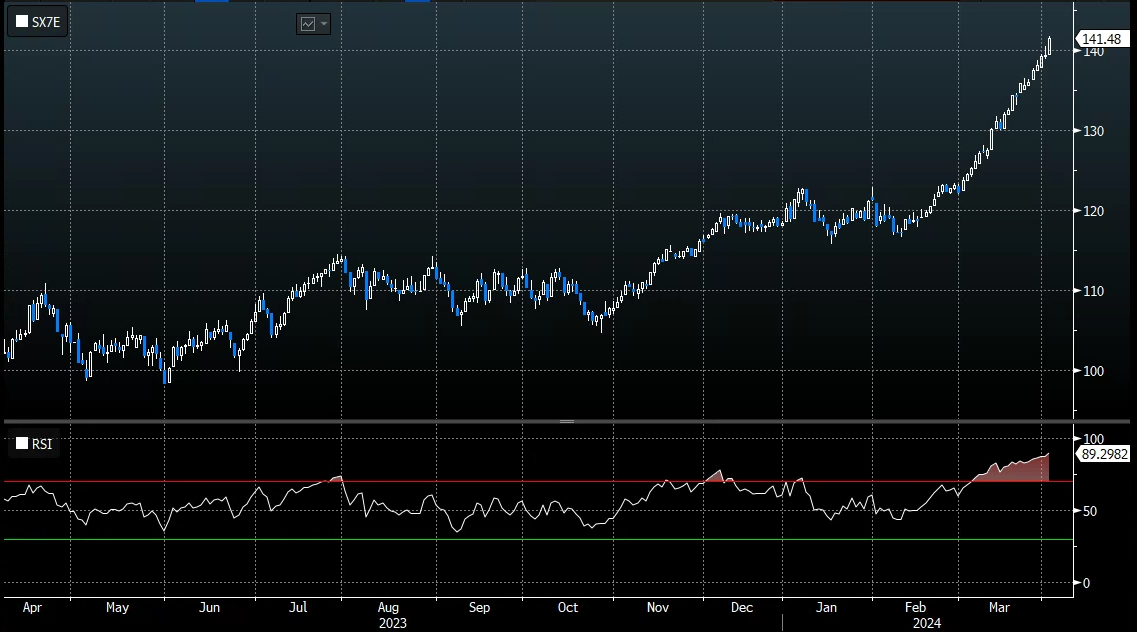Click the 89.2982 RSI value tag
The width and height of the screenshot is (1137, 632).
pos(1104,454)
